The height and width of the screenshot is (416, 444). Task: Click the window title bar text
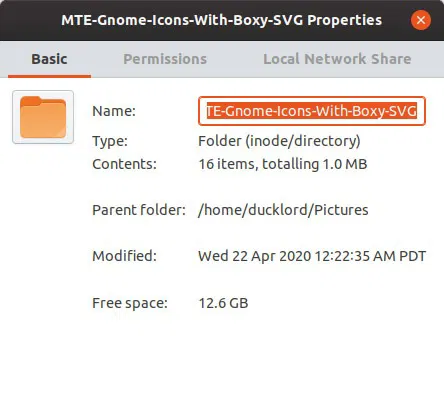(221, 20)
